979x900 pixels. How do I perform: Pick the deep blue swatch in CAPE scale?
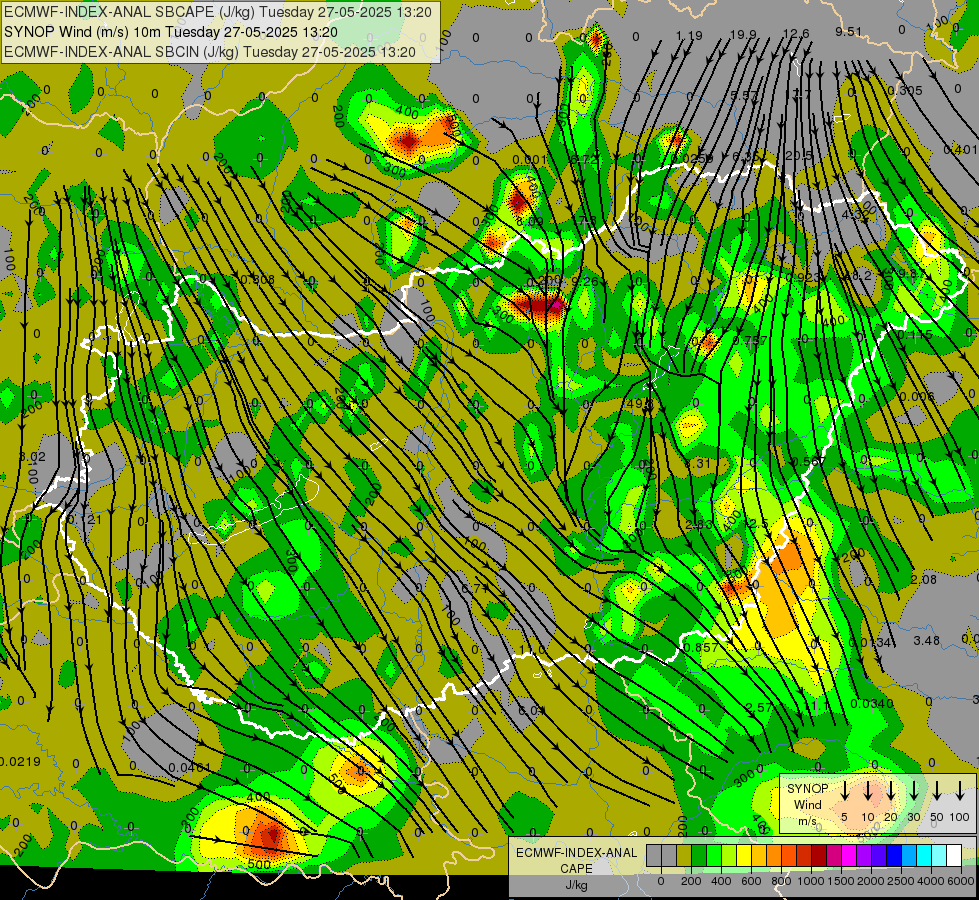point(894,855)
